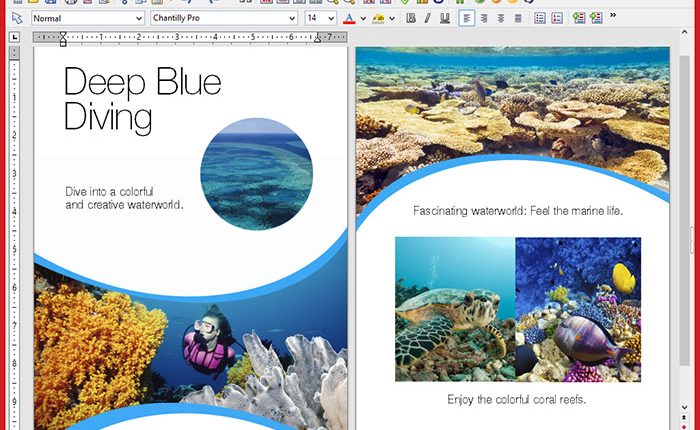
Task: Align text to the right
Action: coord(501,18)
